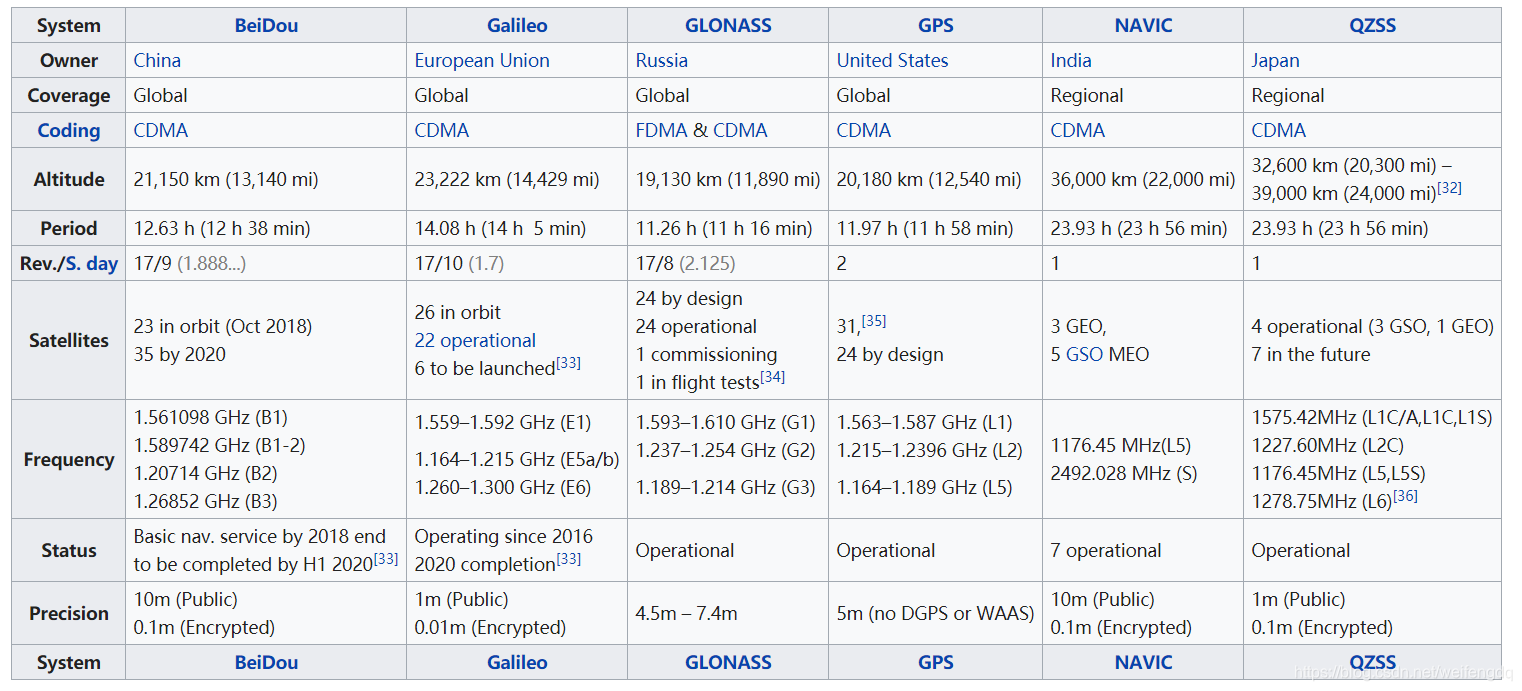The width and height of the screenshot is (1522, 691).
Task: Follow the GSO link in NAVIC satellites
Action: click(1085, 354)
